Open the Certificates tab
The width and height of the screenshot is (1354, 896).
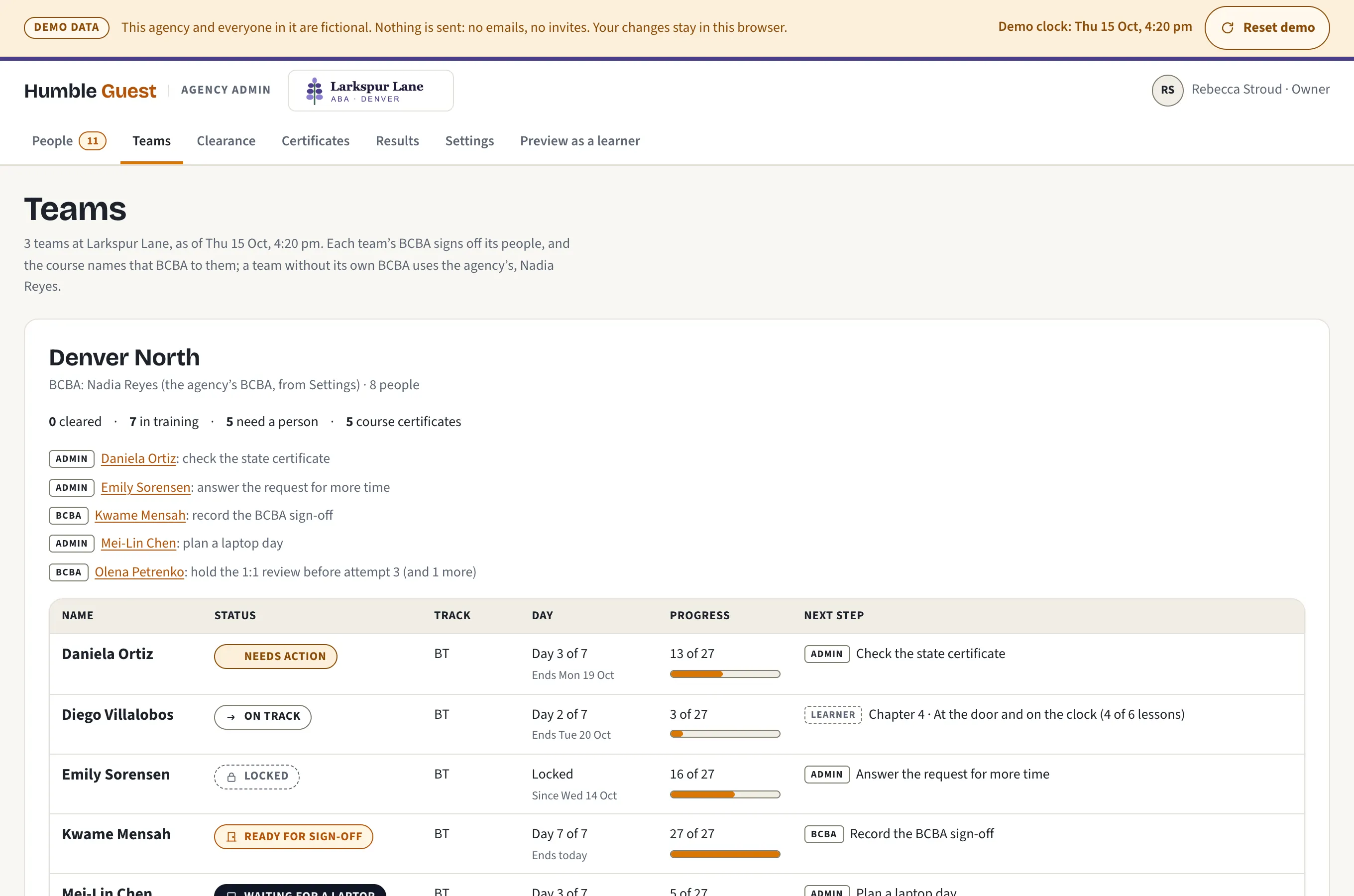[316, 141]
